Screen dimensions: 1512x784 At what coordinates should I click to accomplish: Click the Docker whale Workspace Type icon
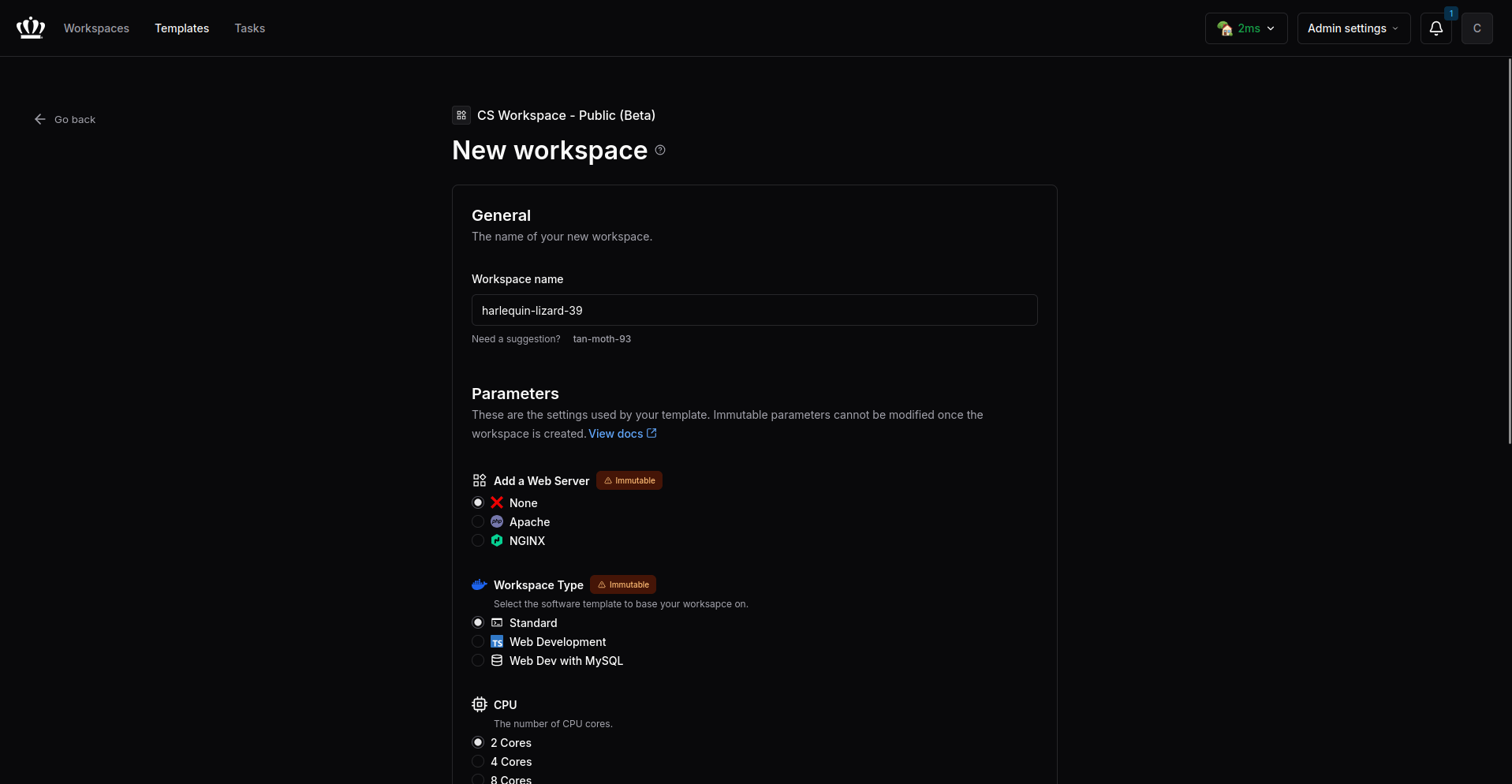coord(479,584)
